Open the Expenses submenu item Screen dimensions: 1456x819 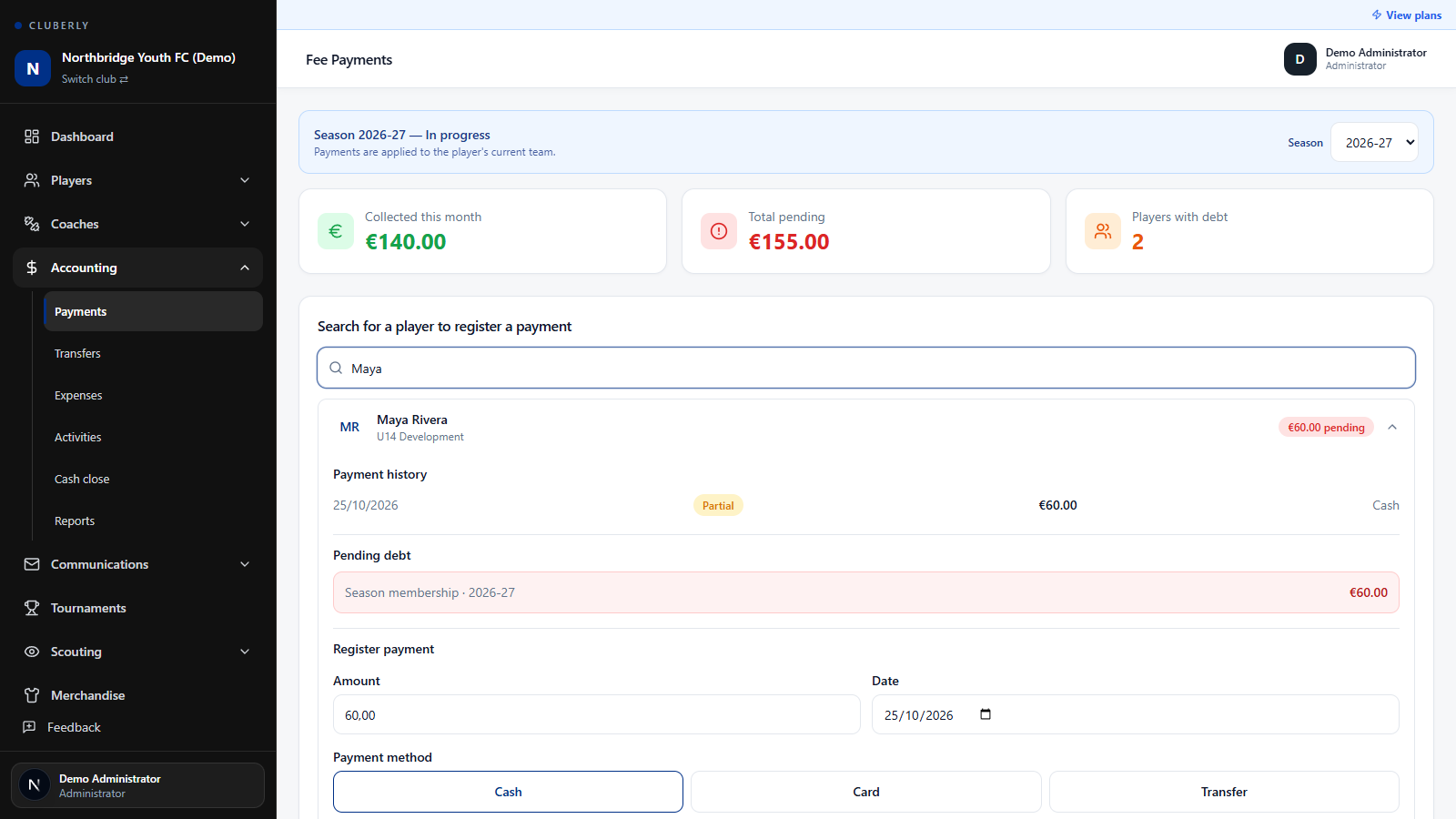153,395
